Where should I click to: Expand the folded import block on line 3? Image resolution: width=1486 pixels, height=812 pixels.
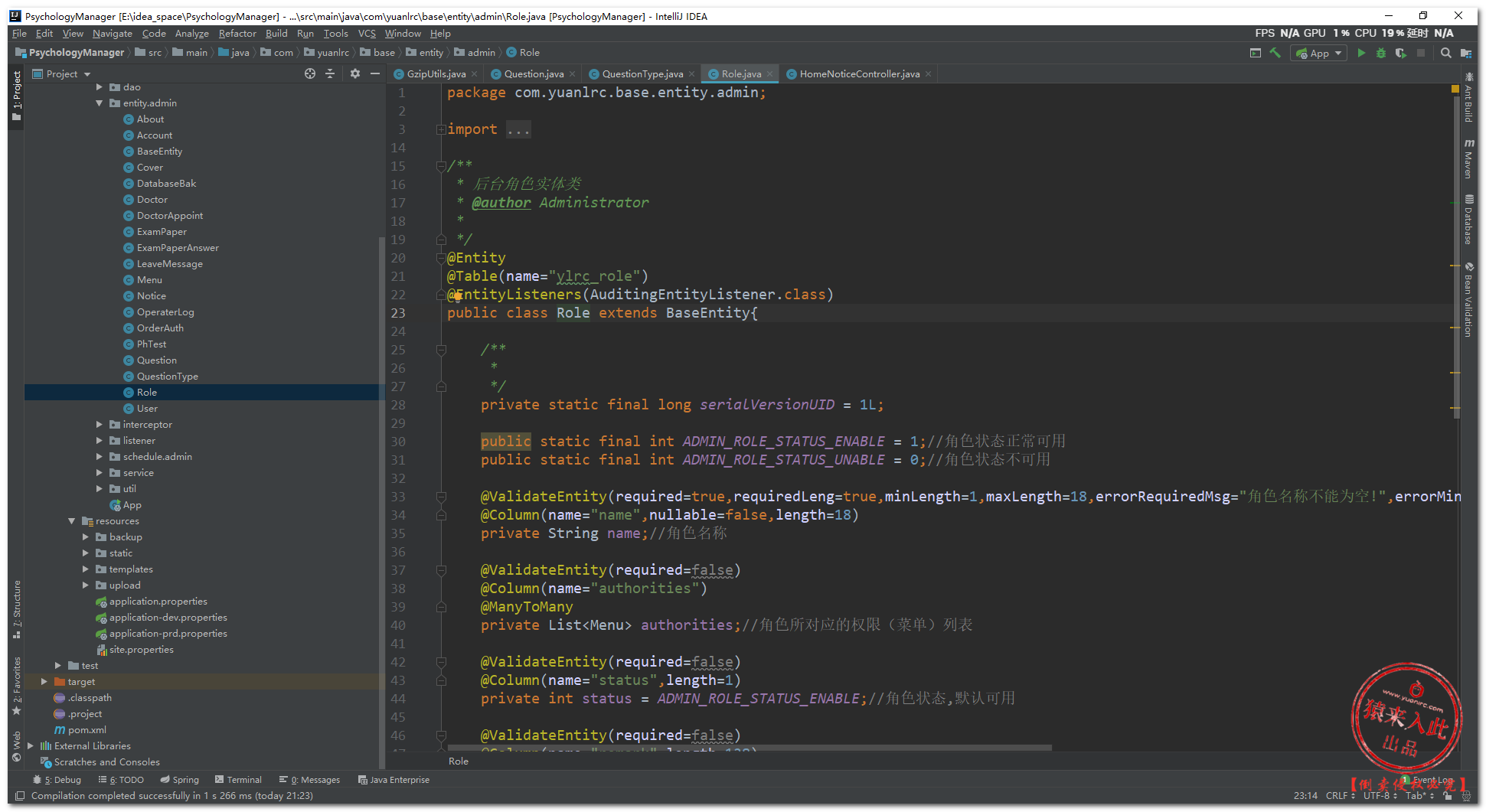click(441, 129)
